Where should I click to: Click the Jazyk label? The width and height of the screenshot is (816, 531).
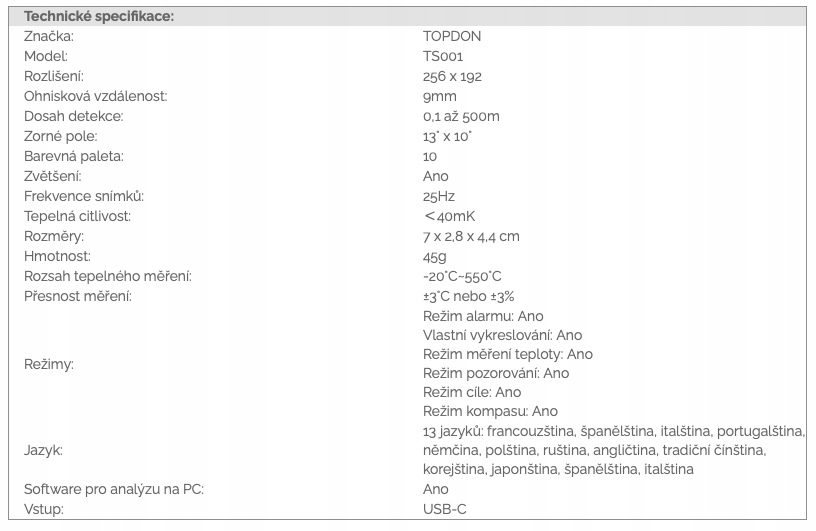(43, 450)
